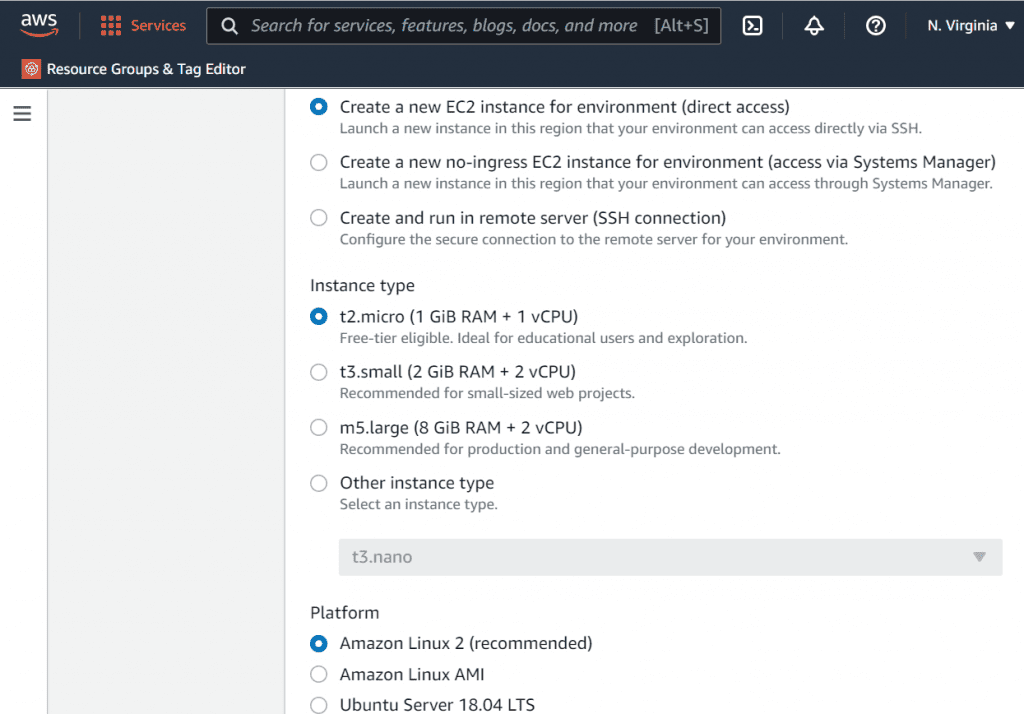This screenshot has height=714, width=1024.
Task: Open the Services menu
Action: tap(158, 26)
